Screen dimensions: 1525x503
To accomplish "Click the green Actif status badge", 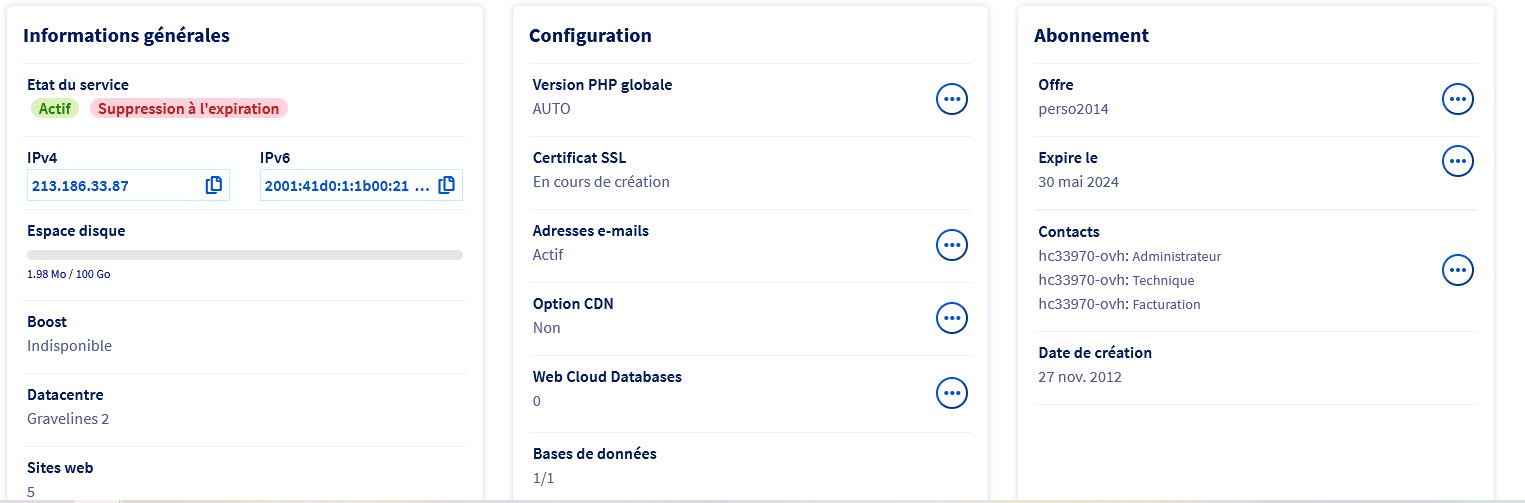I will click(55, 108).
